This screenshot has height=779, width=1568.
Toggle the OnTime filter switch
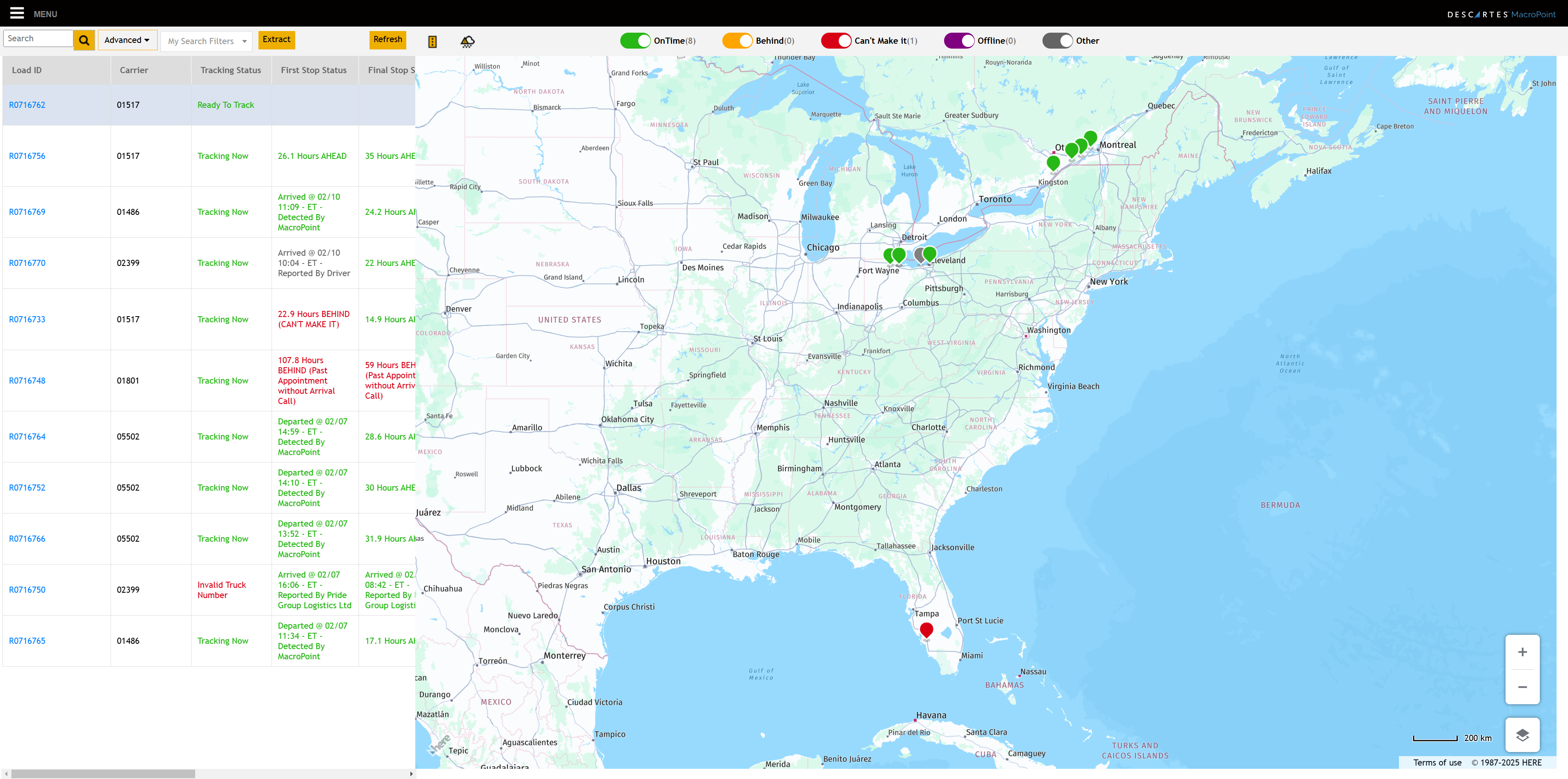[x=635, y=41]
